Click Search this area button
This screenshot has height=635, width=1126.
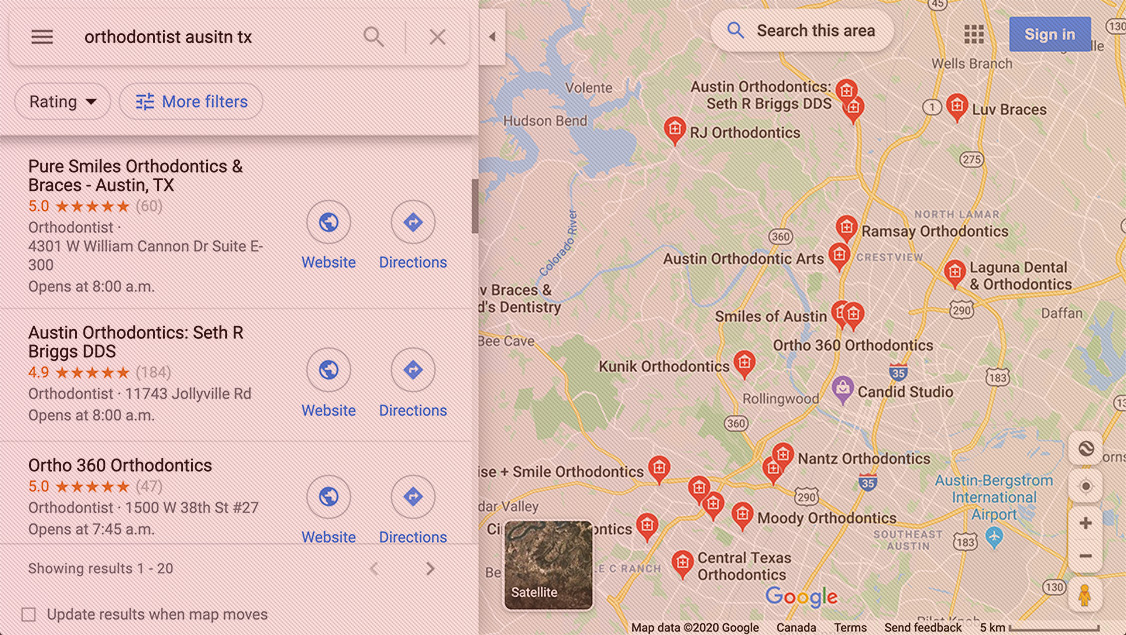click(x=802, y=31)
